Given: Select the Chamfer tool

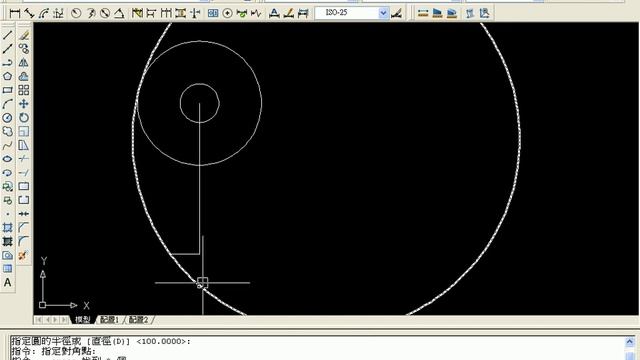Looking at the screenshot, I should (x=24, y=228).
